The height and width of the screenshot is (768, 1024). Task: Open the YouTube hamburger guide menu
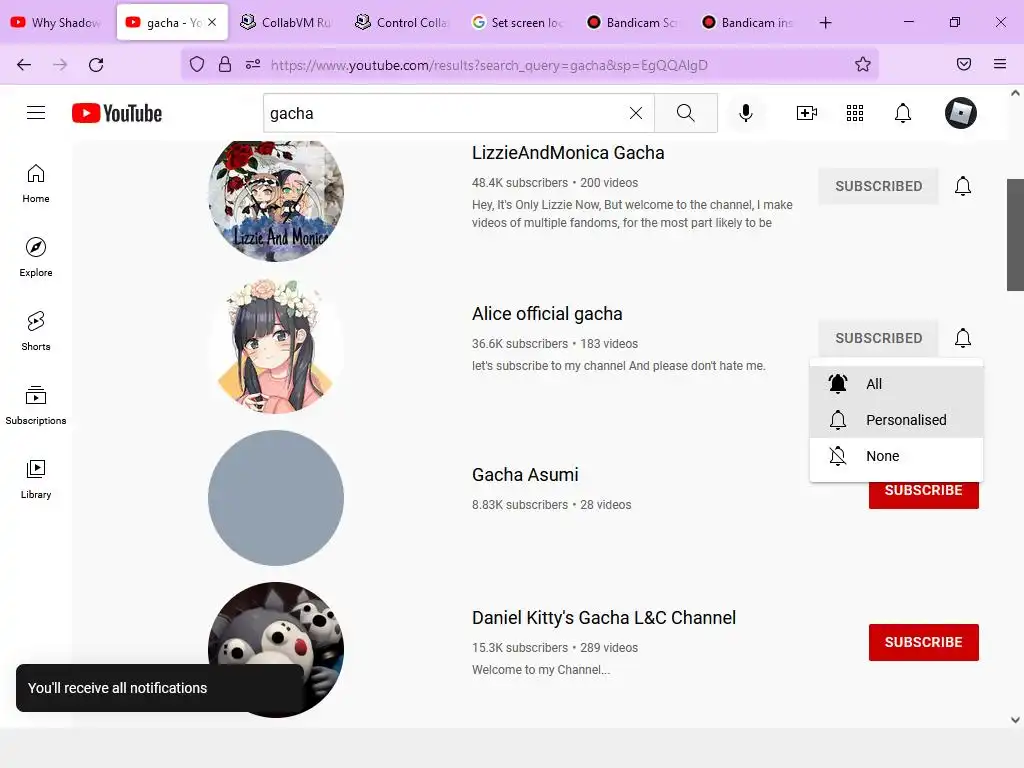click(x=36, y=113)
